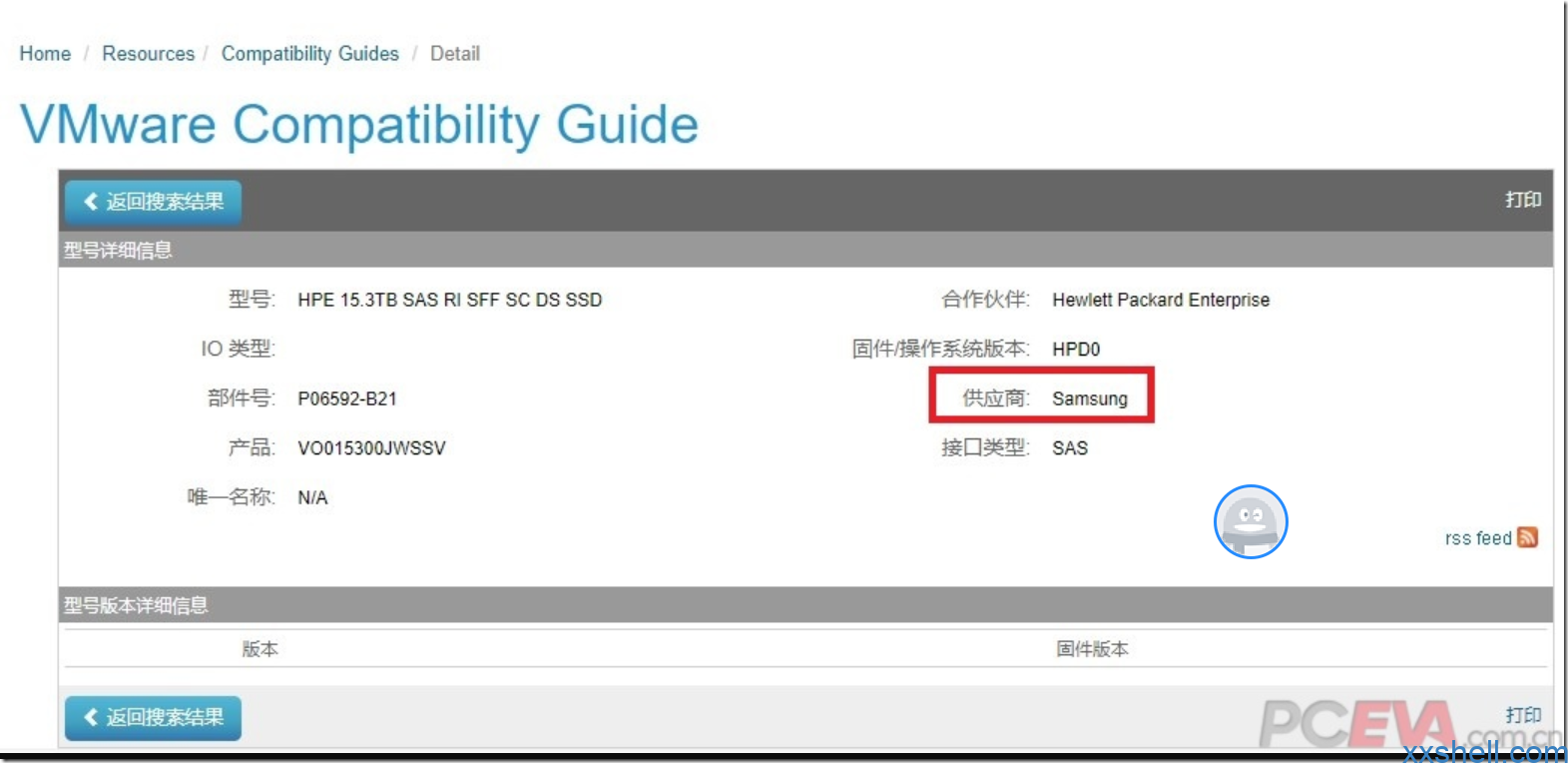Open the Compatibility Guides breadcrumb link
This screenshot has width=1568, height=763.
pyautogui.click(x=310, y=54)
